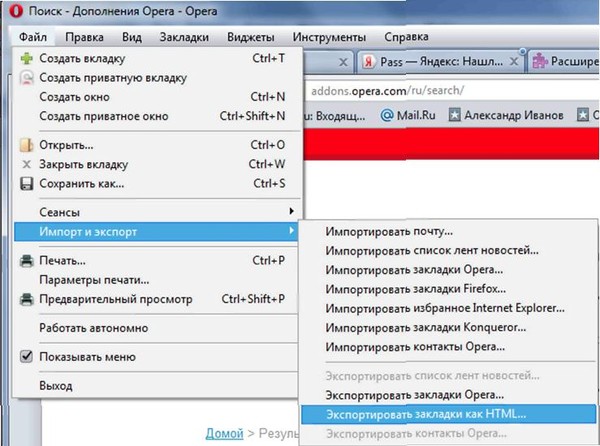
Task: Select Импортировать список лент новостей...
Action: click(x=448, y=251)
